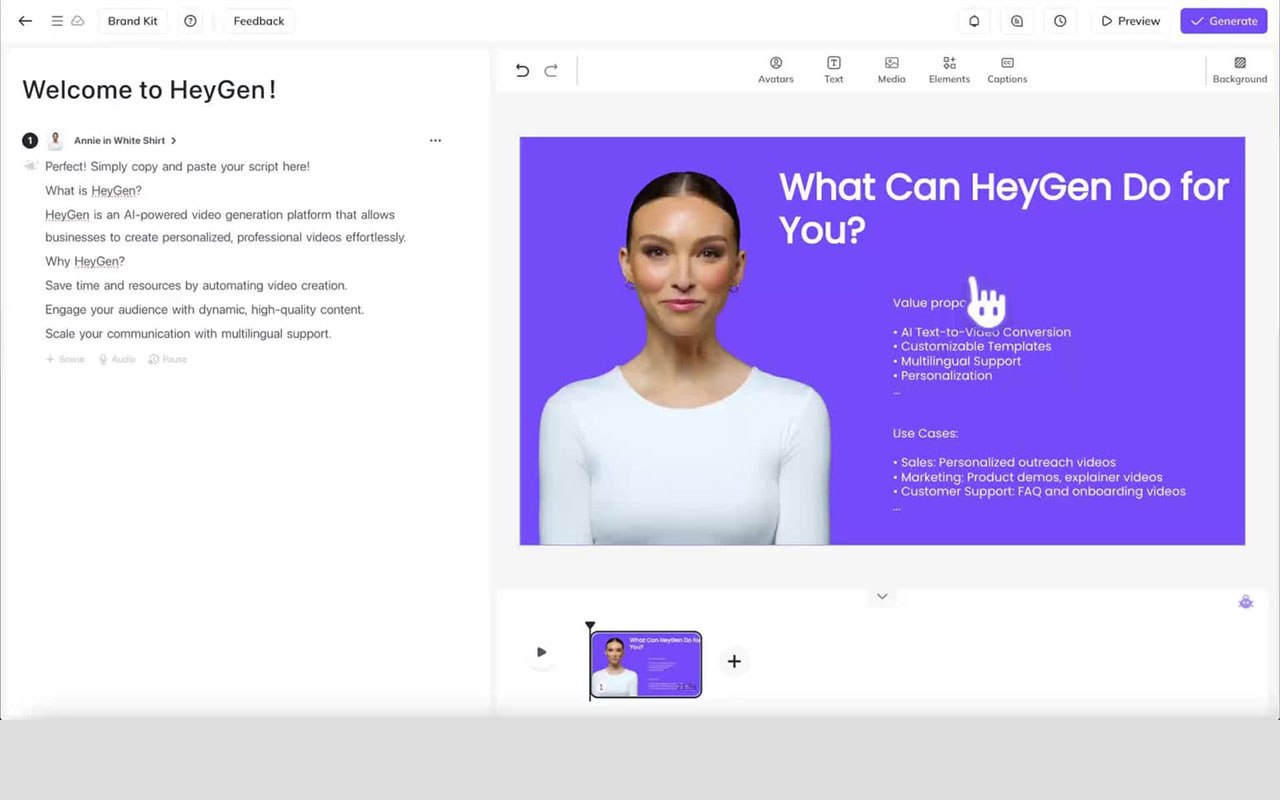Select 'Use Cases:' text on the canvas
This screenshot has width=1280, height=800.
point(925,434)
